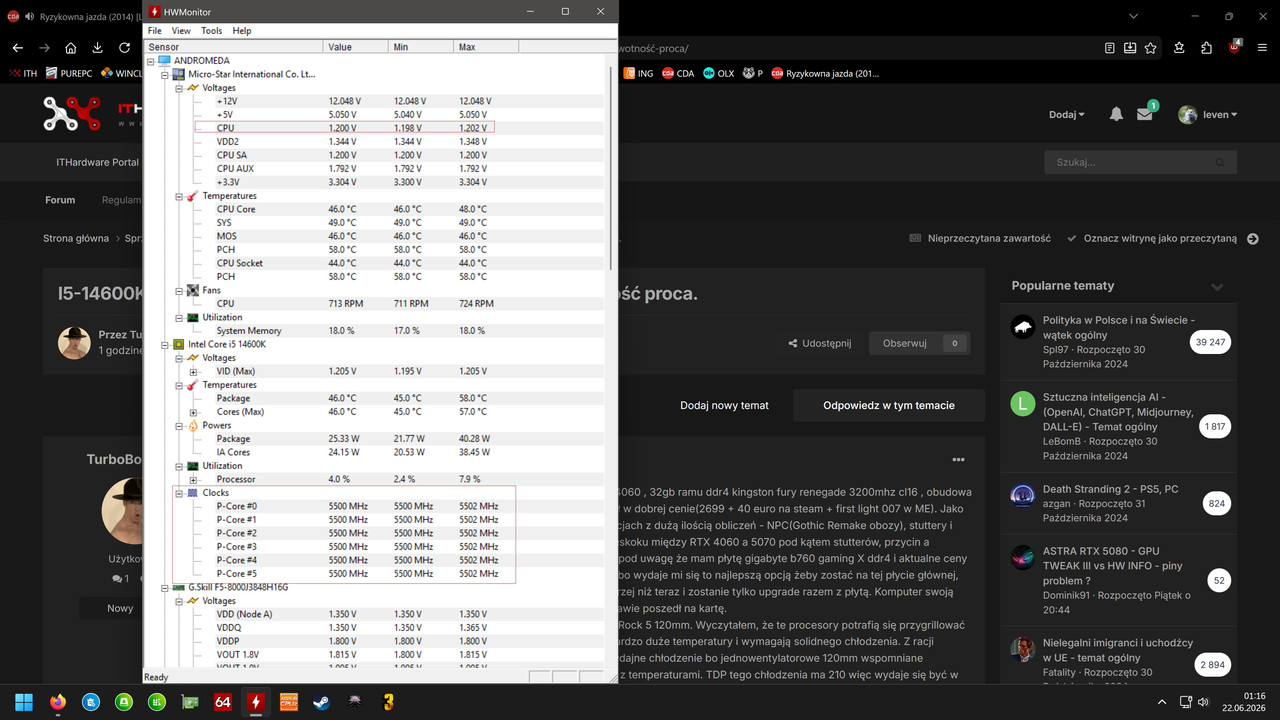
Task: Collapse the Micro-Star International node
Action: tap(165, 74)
